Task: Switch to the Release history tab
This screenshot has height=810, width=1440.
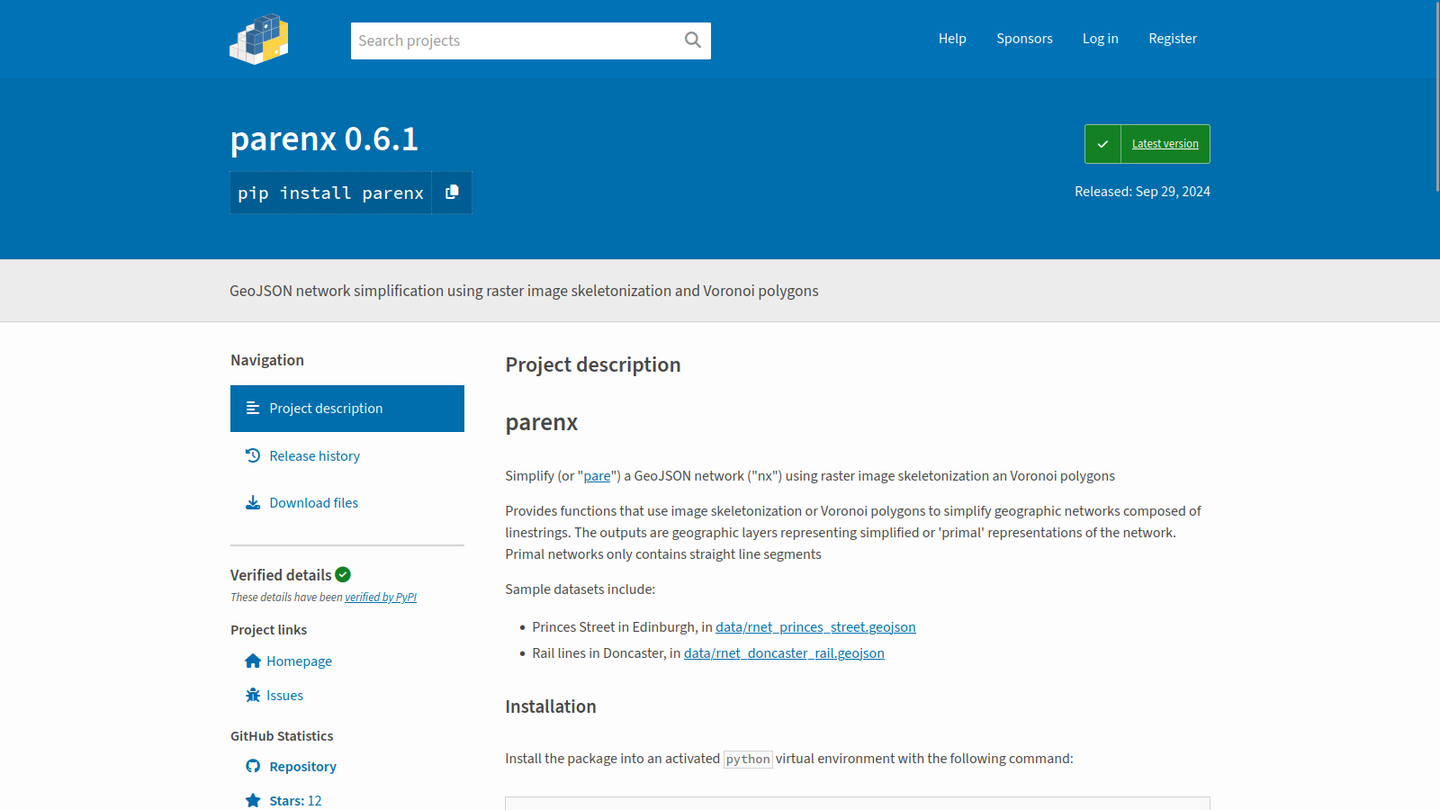Action: coord(314,456)
